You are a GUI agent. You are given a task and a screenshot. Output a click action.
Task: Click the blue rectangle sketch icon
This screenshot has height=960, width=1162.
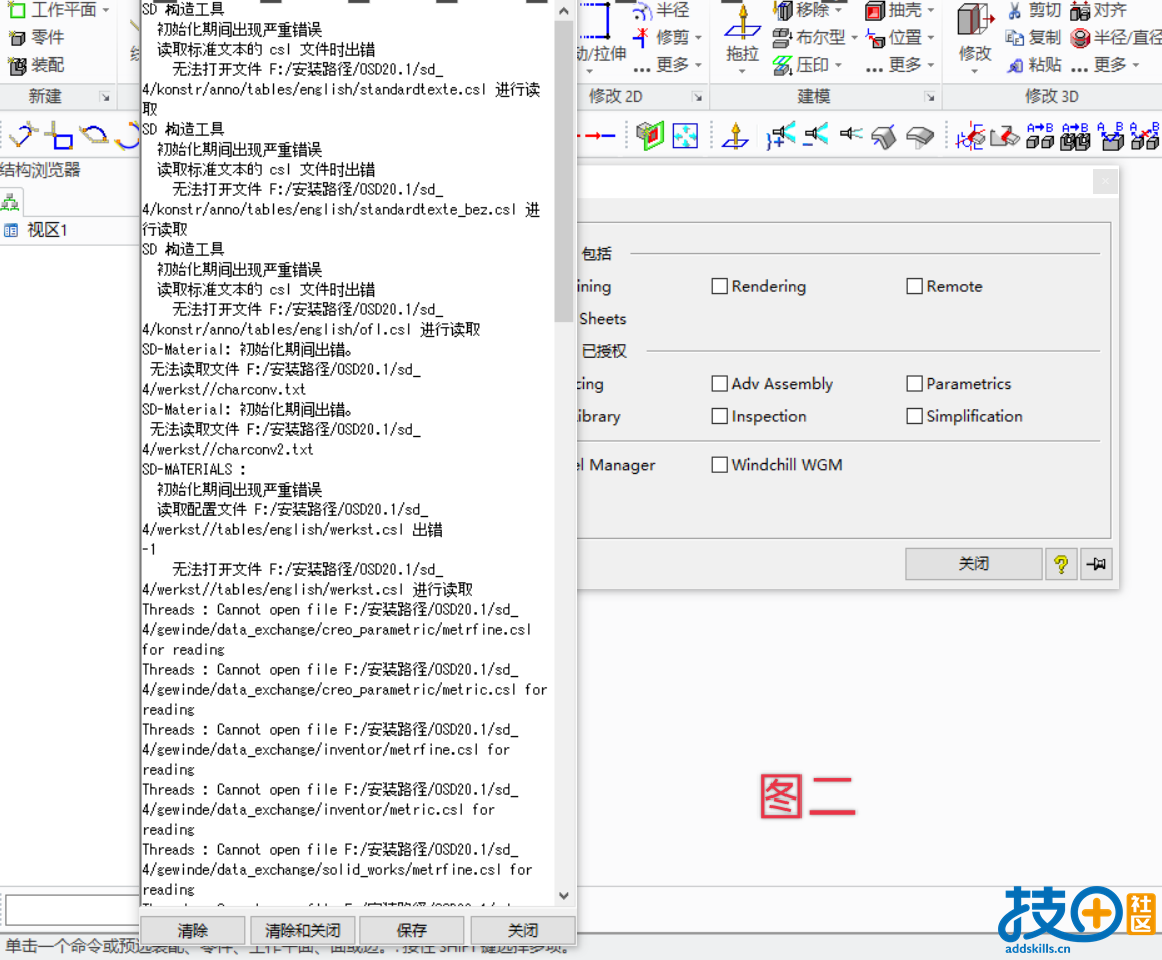(x=59, y=136)
